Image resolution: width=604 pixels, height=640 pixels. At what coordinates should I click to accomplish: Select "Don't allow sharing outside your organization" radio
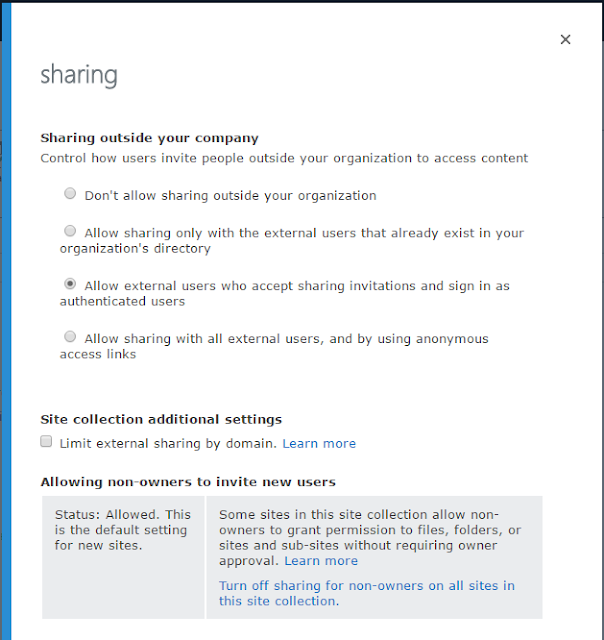pos(70,193)
